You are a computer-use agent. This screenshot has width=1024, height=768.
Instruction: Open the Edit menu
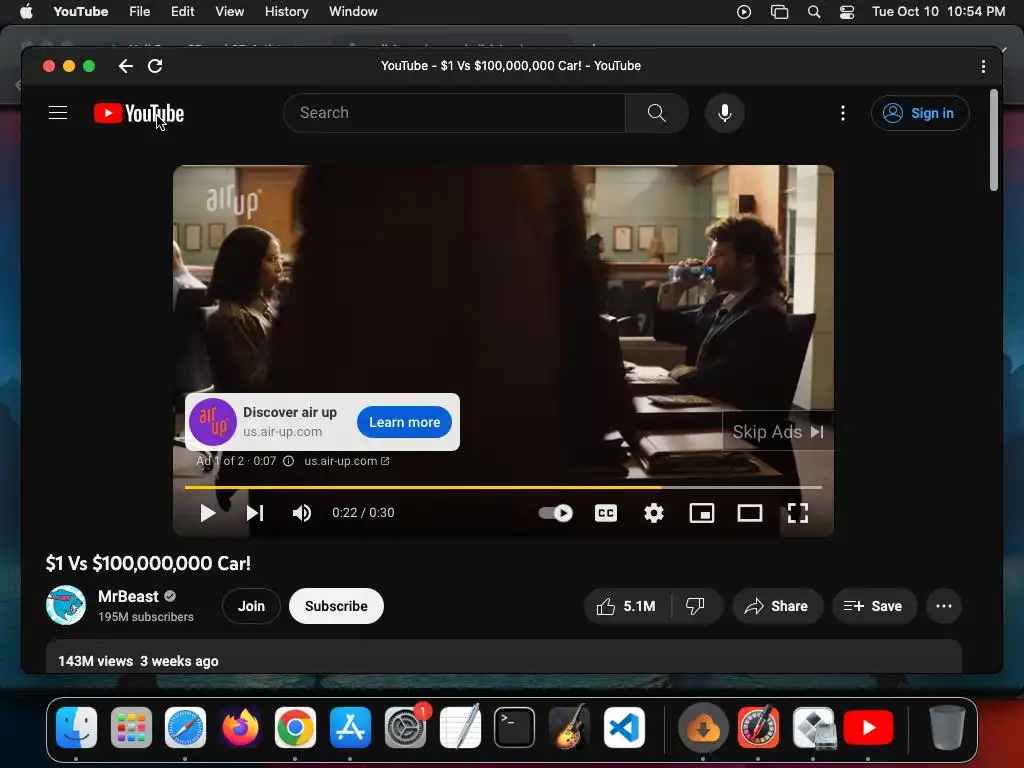[182, 12]
